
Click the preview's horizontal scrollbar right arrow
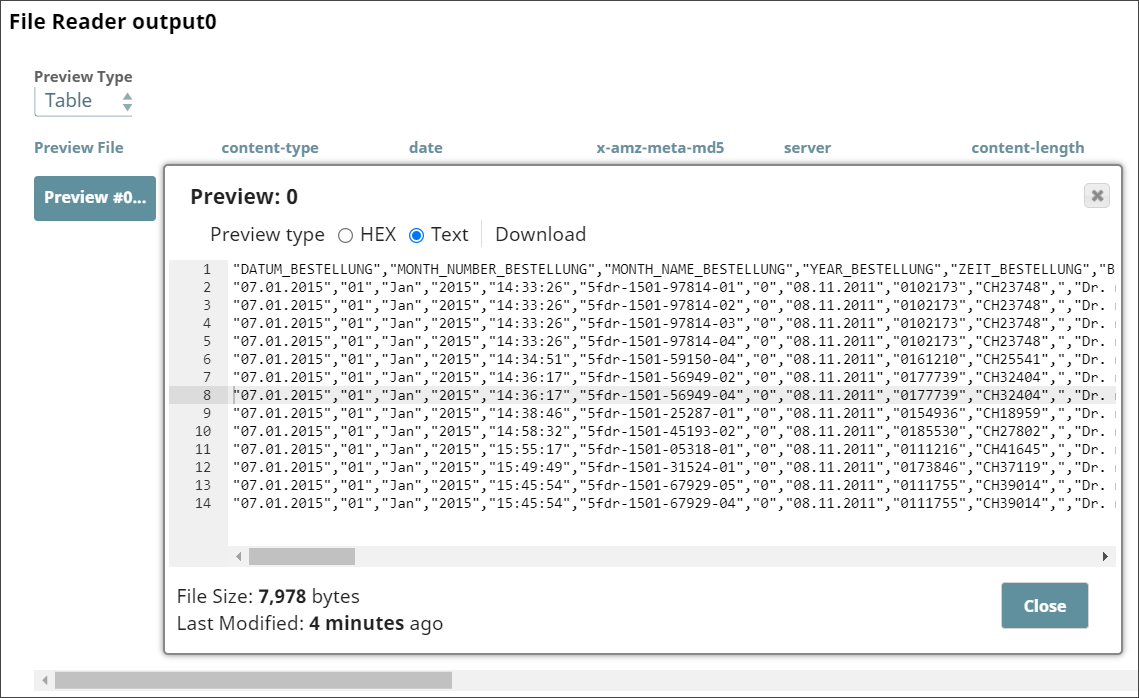tap(1105, 556)
